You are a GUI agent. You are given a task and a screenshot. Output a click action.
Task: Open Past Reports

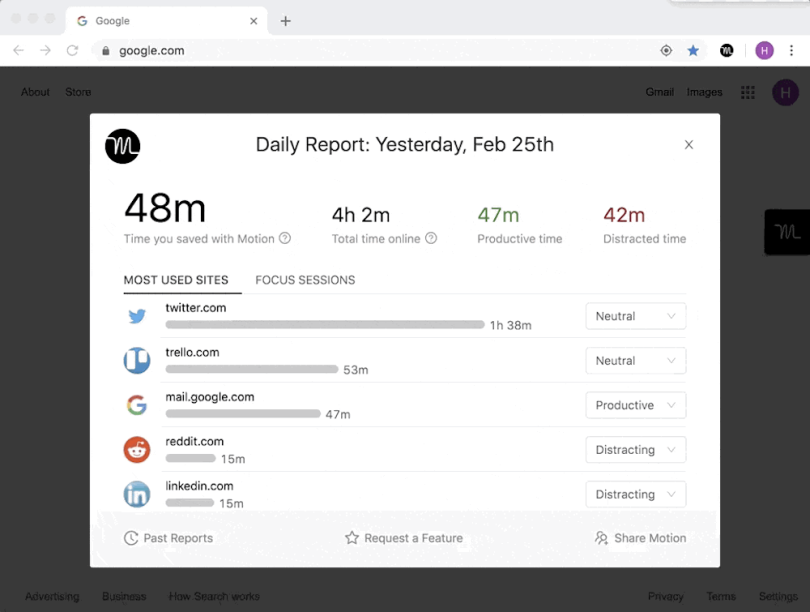[x=168, y=538]
